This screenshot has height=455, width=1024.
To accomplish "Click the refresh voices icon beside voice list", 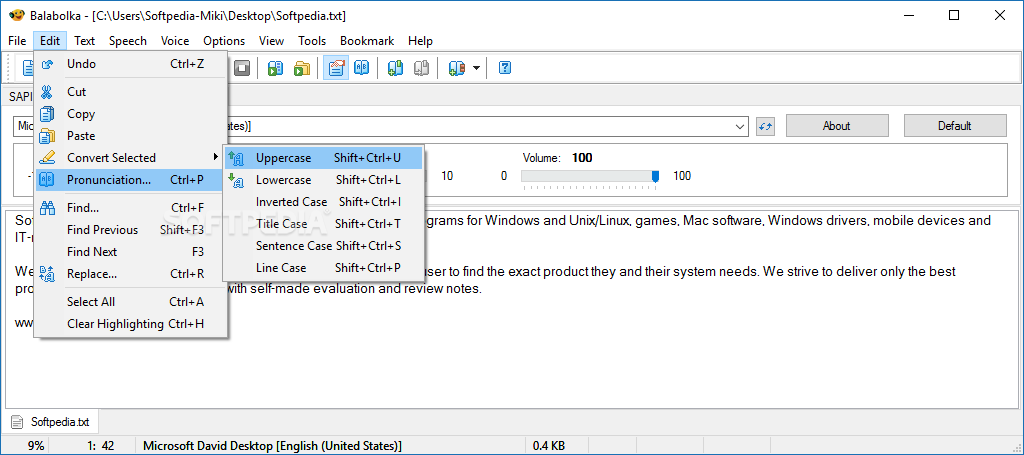I will click(765, 127).
